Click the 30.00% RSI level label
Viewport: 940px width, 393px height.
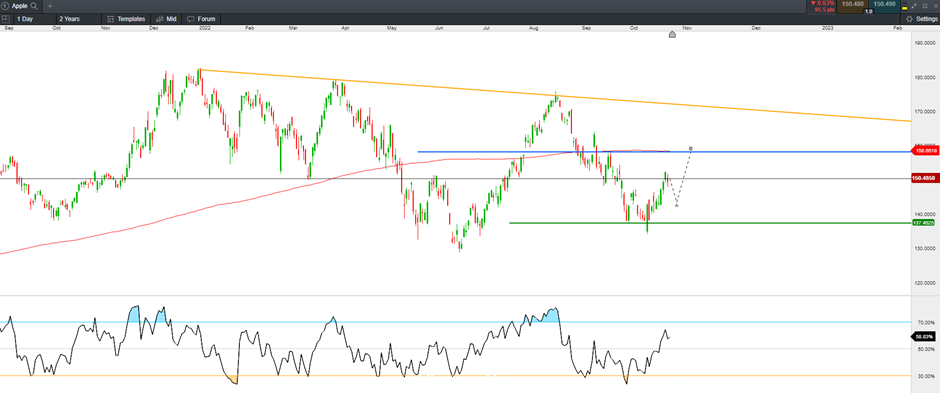[926, 376]
